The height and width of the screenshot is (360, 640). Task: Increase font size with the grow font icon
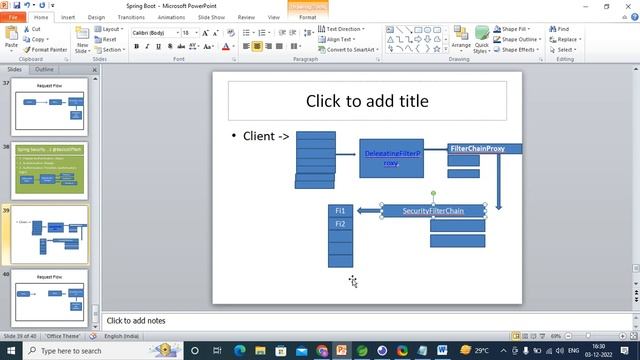click(x=205, y=33)
